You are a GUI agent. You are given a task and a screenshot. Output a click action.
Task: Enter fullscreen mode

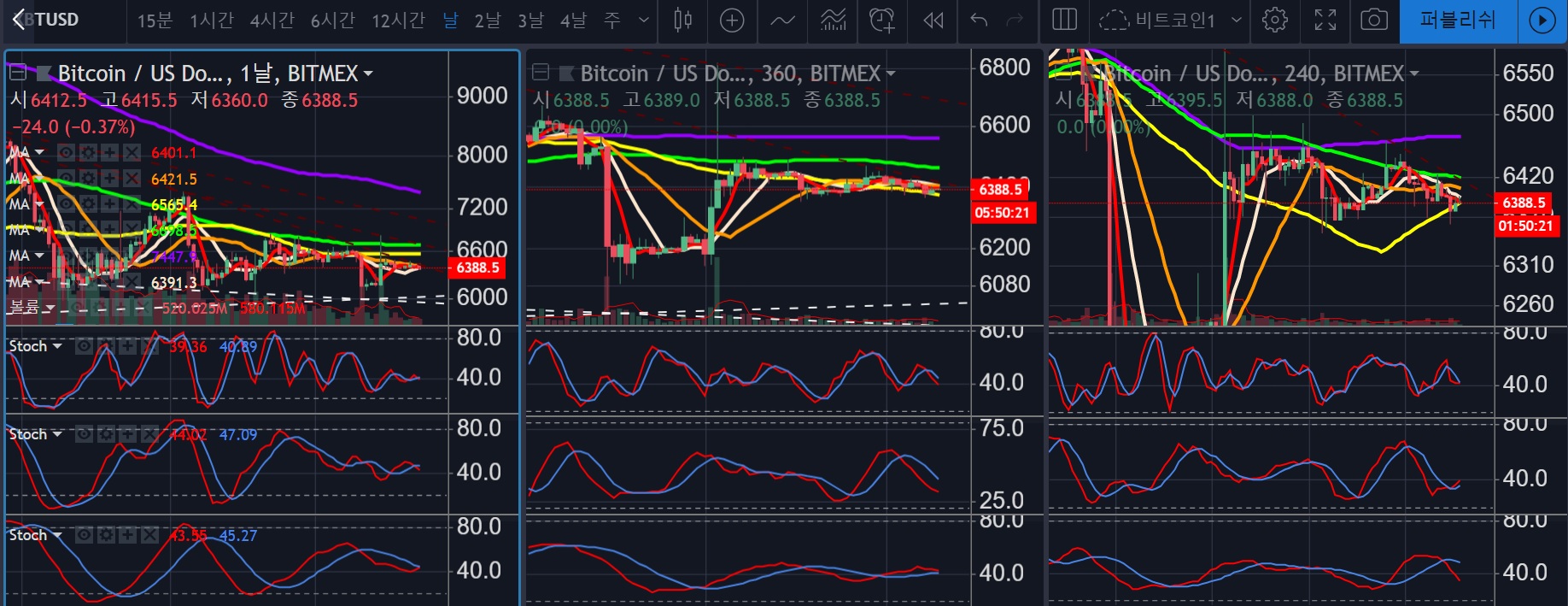pyautogui.click(x=1325, y=21)
